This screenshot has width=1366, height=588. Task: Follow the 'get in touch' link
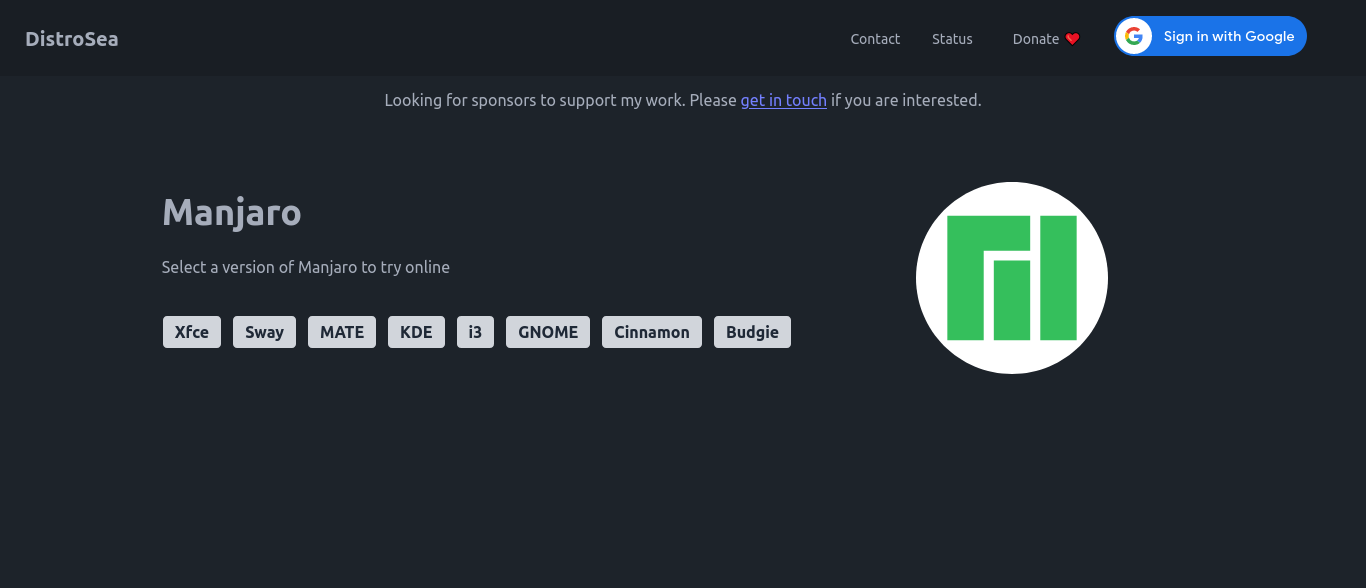click(x=783, y=100)
